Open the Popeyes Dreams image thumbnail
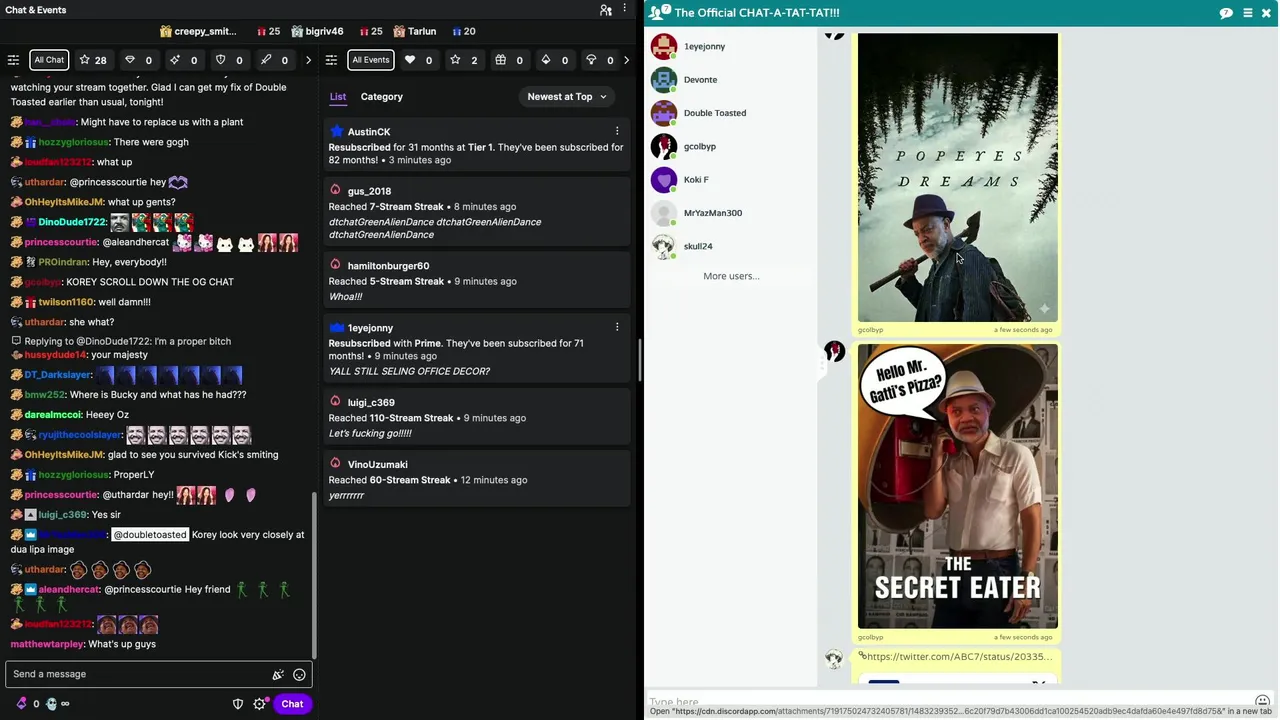Screen dimensions: 1280x720 957,177
